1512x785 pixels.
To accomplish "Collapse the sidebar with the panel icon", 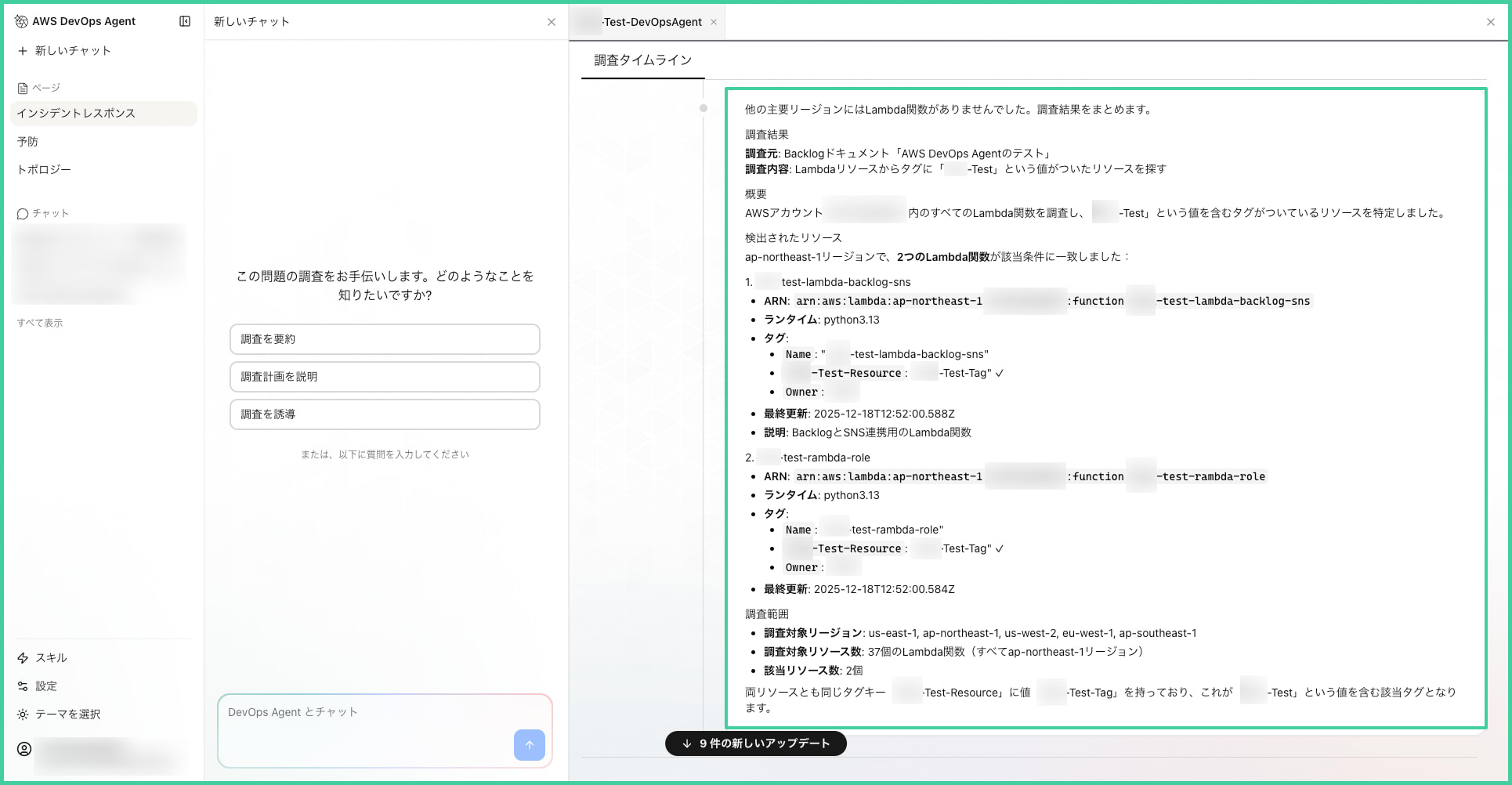I will (185, 21).
